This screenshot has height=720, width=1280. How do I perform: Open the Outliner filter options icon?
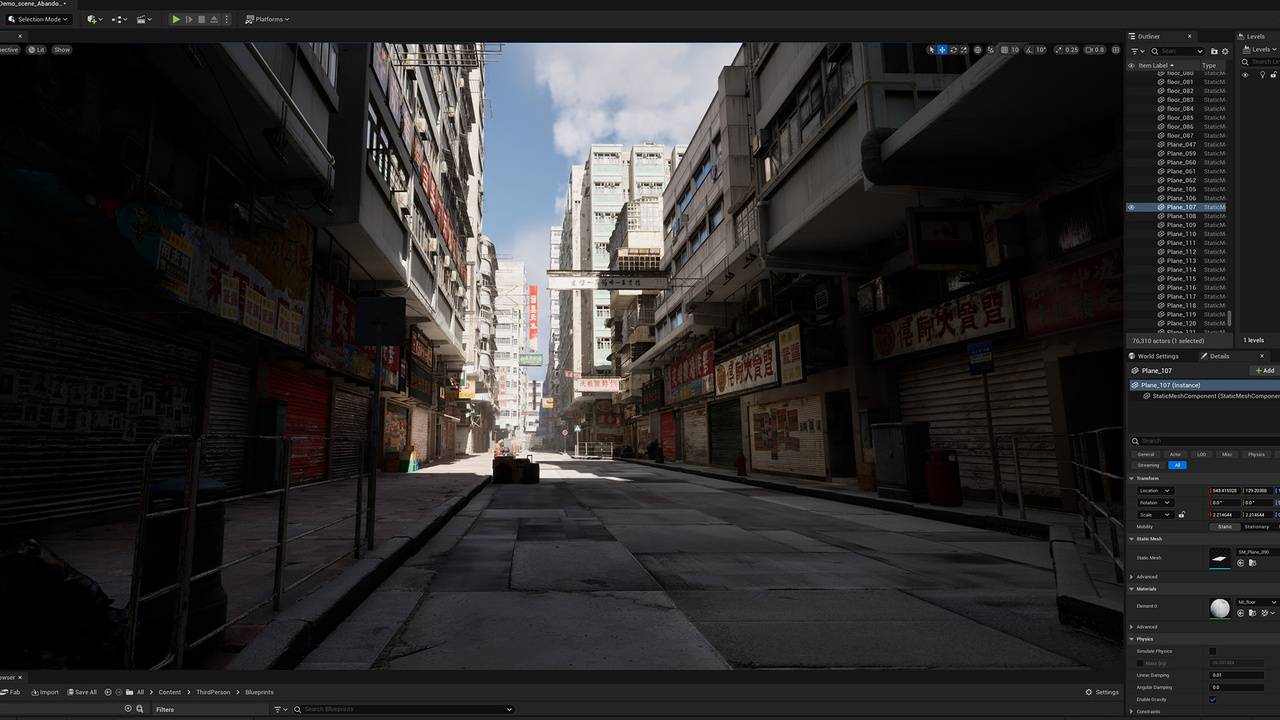[x=1136, y=51]
